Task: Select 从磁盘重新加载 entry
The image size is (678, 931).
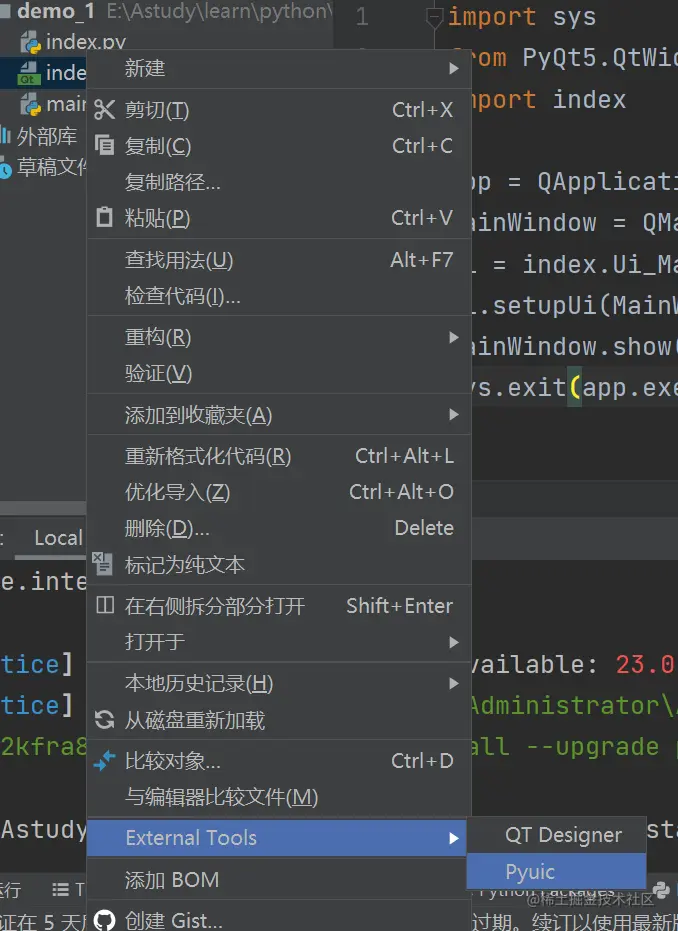Action: point(278,720)
